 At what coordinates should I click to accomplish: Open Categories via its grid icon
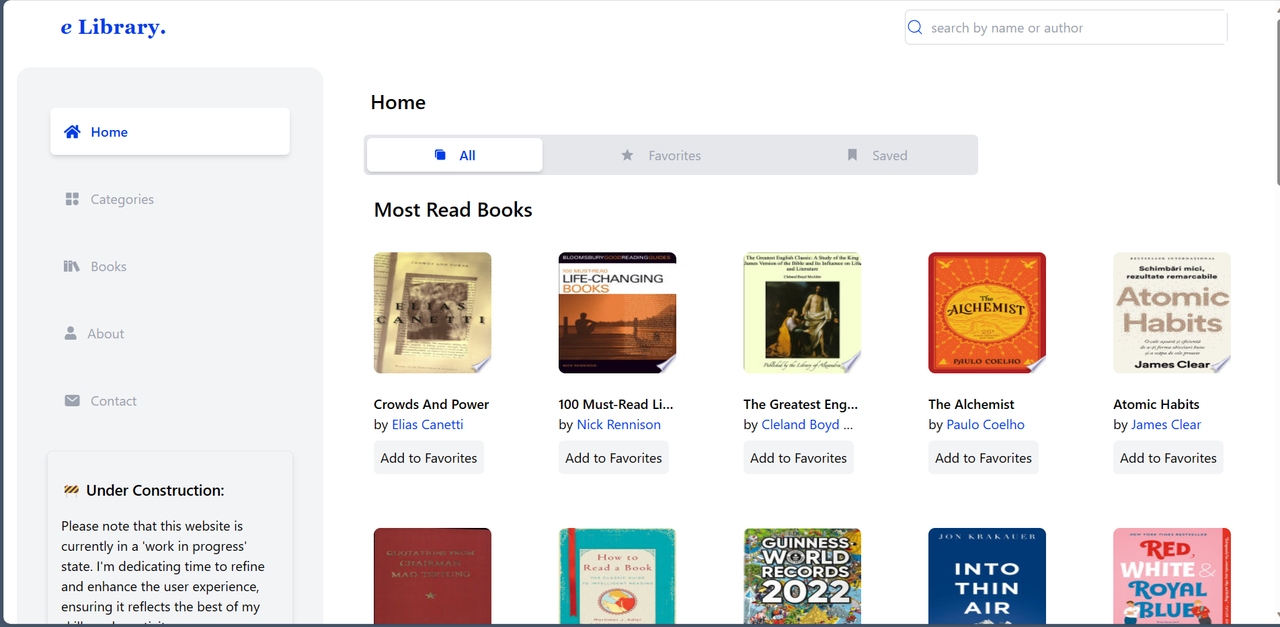pos(72,199)
